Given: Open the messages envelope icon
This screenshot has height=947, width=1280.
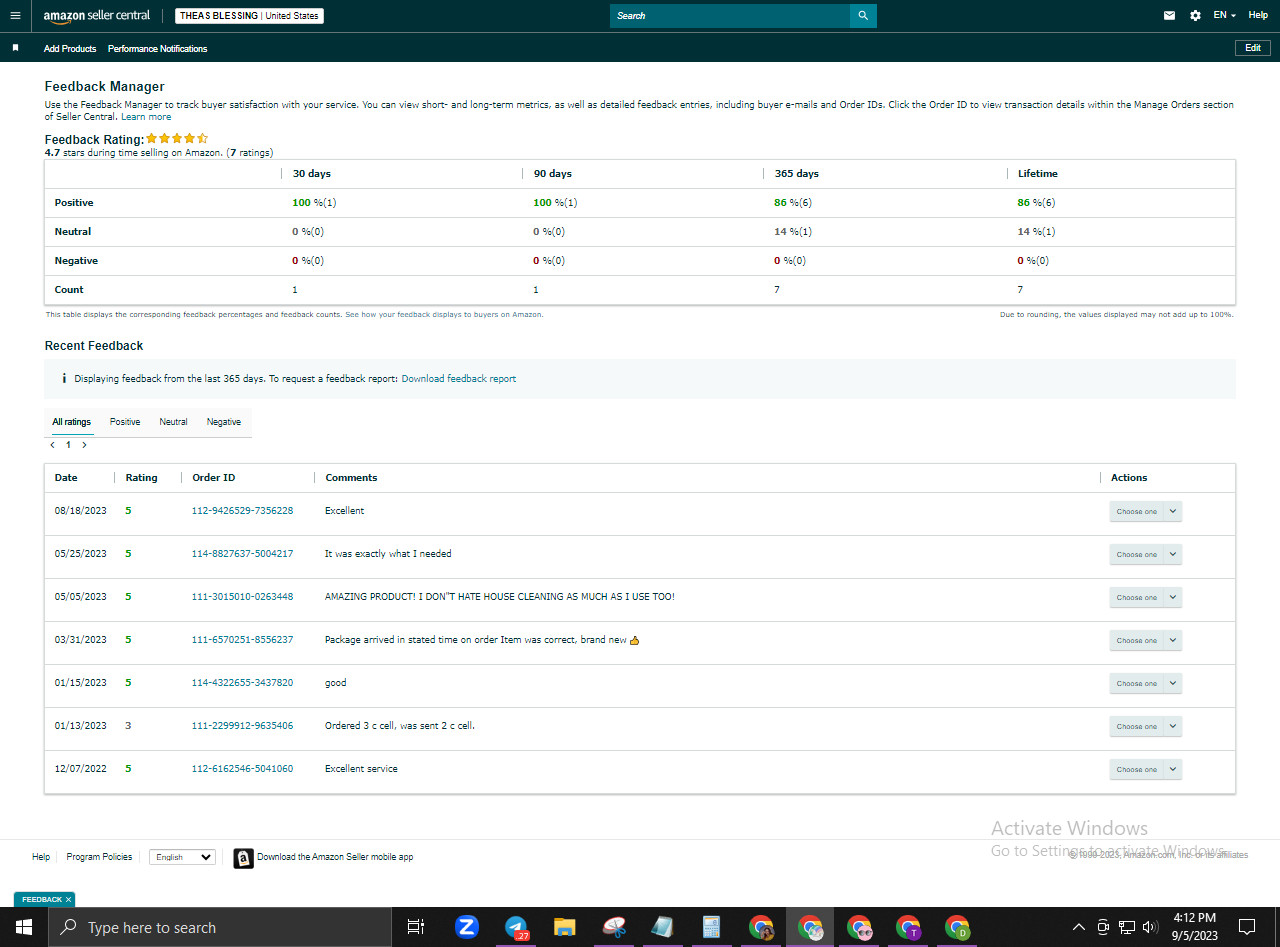Looking at the screenshot, I should 1169,16.
